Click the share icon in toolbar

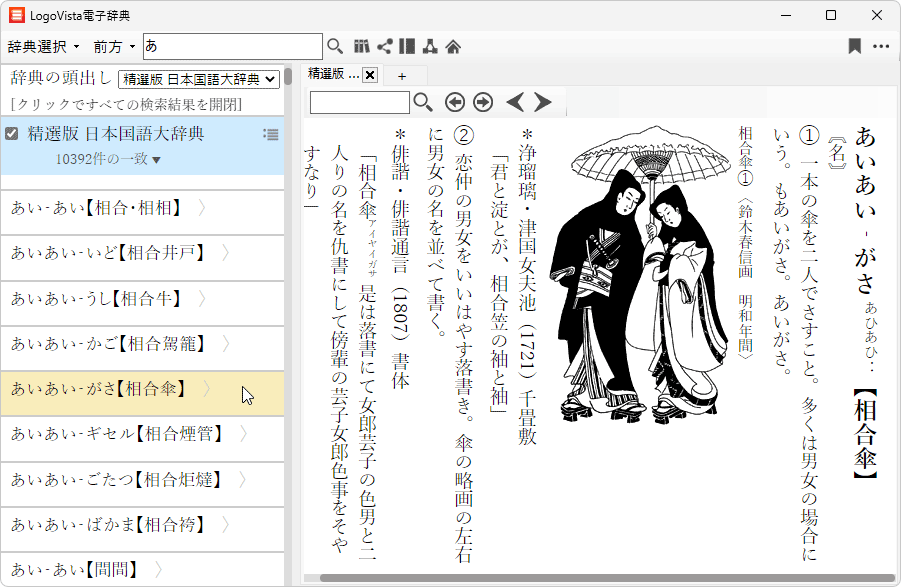point(384,46)
